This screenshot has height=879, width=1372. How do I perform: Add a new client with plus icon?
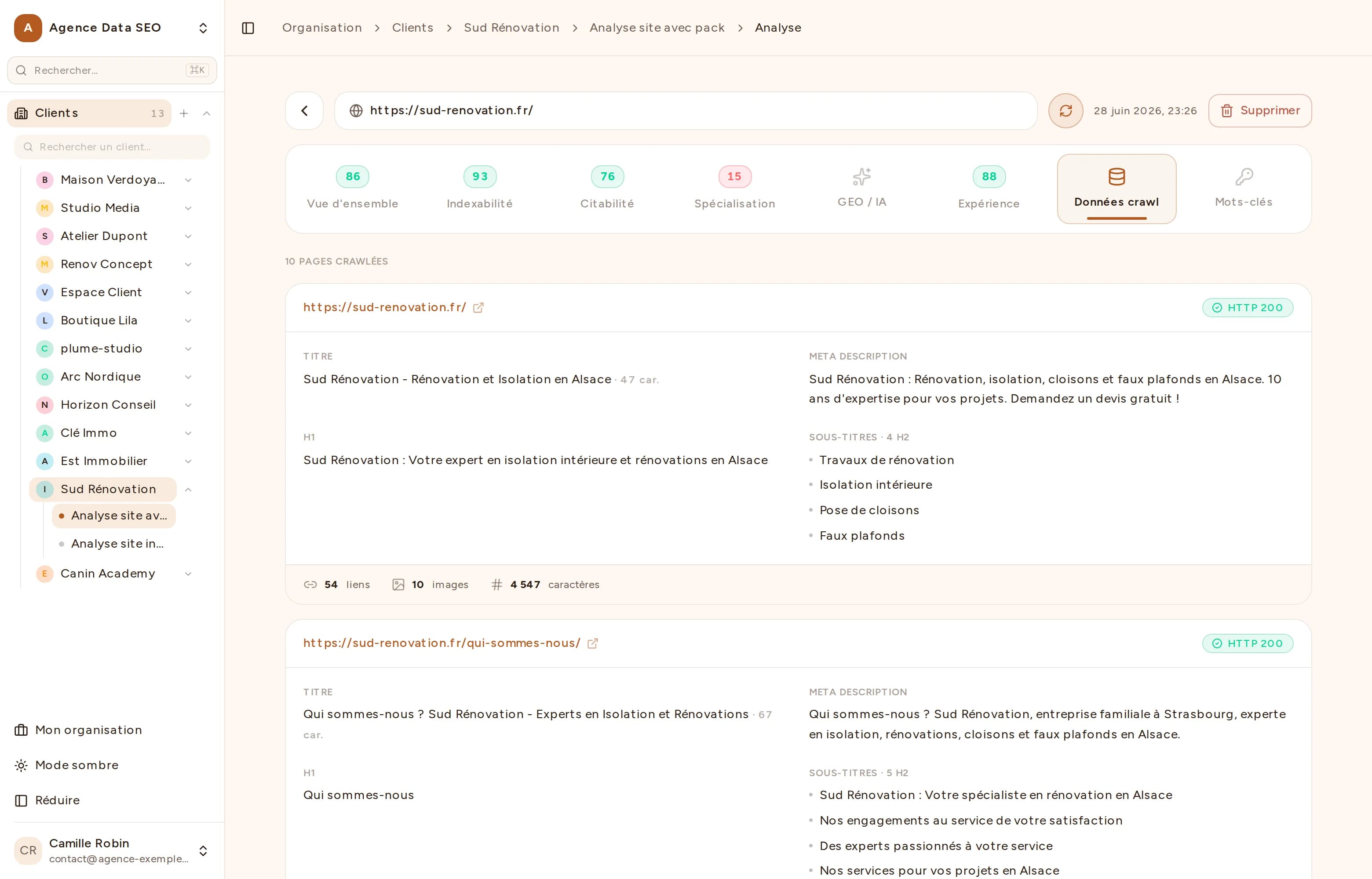[x=184, y=113]
